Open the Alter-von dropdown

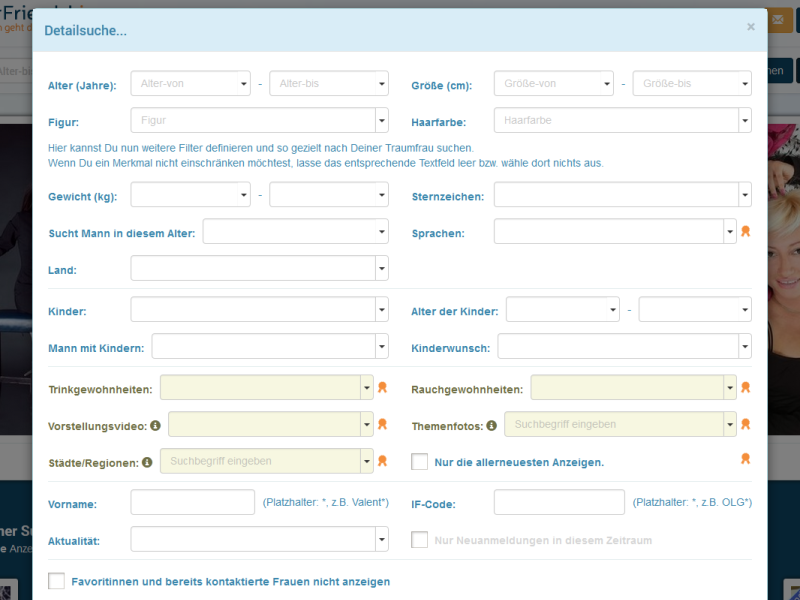[190, 84]
